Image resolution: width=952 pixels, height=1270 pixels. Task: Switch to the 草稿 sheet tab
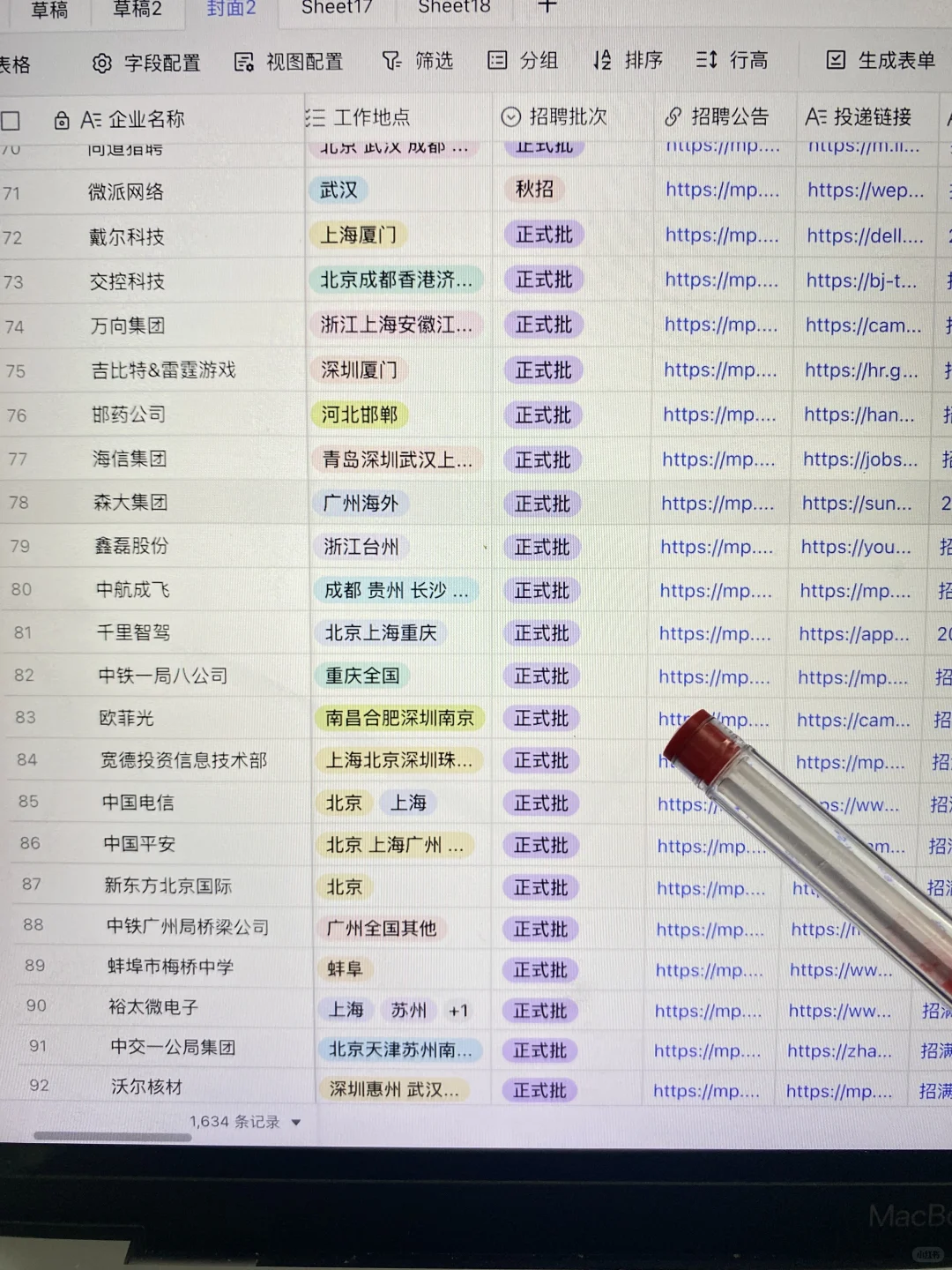tap(49, 10)
